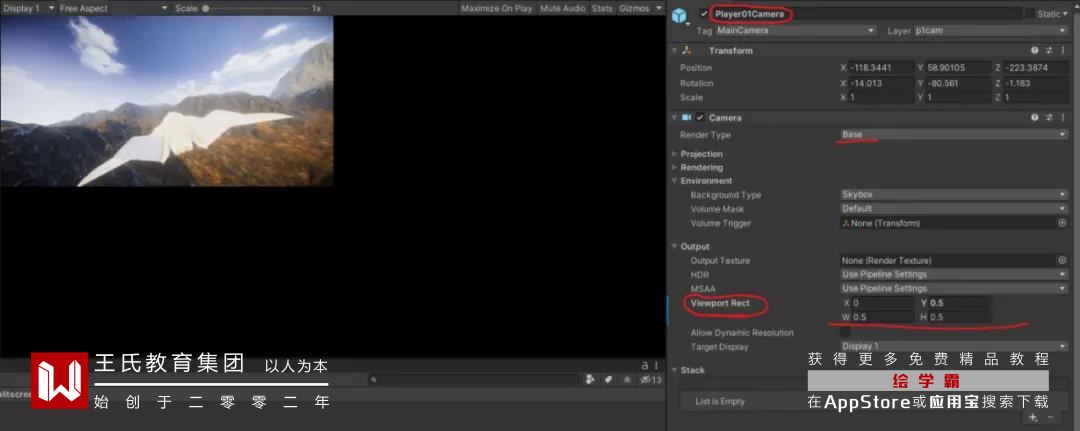Collapse the Transform component

pos(674,51)
